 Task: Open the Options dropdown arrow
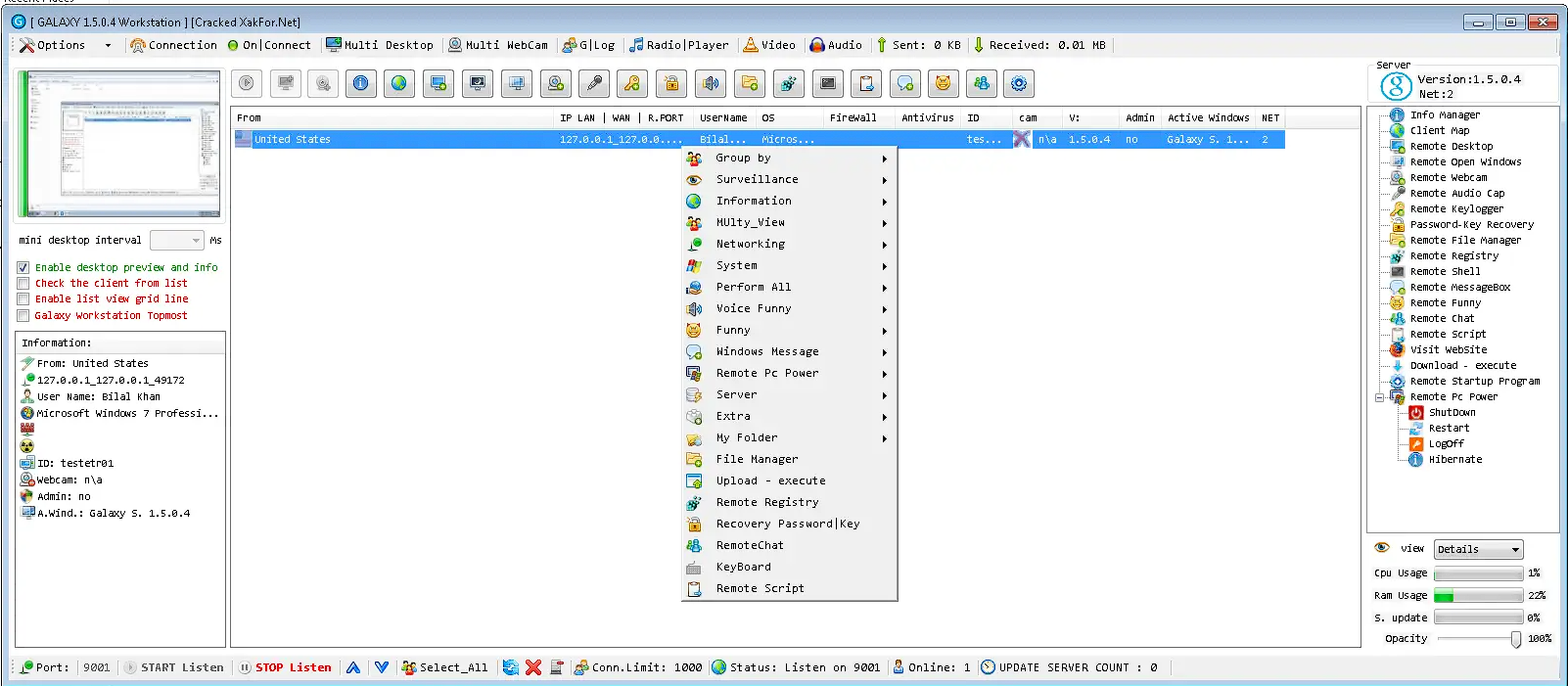(x=108, y=45)
